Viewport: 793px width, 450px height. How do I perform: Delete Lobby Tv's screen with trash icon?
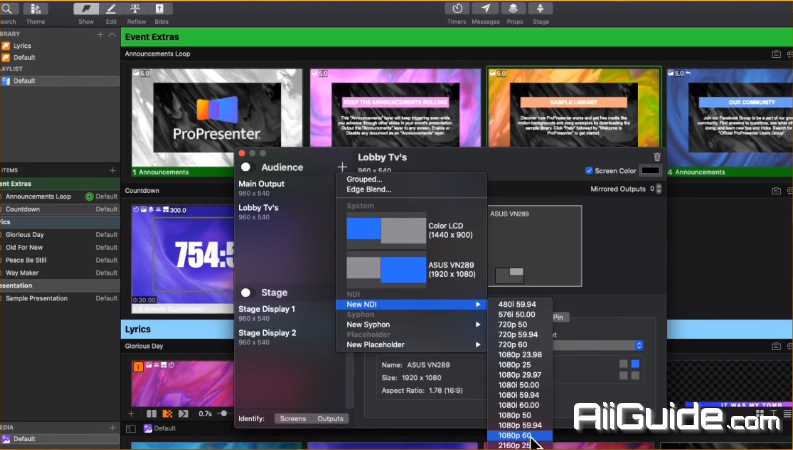pos(657,156)
